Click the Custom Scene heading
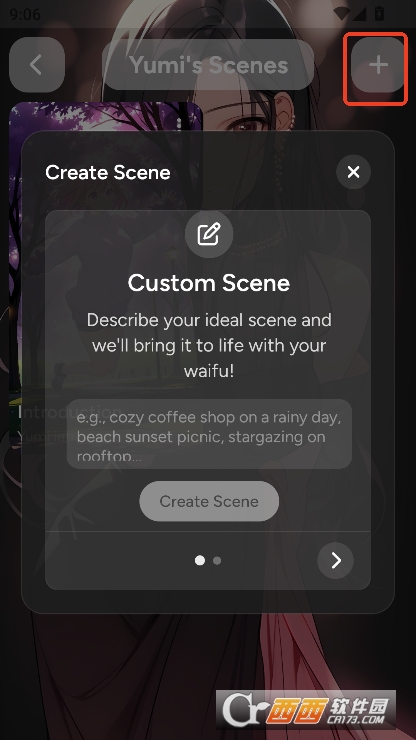416x740 pixels. point(209,283)
